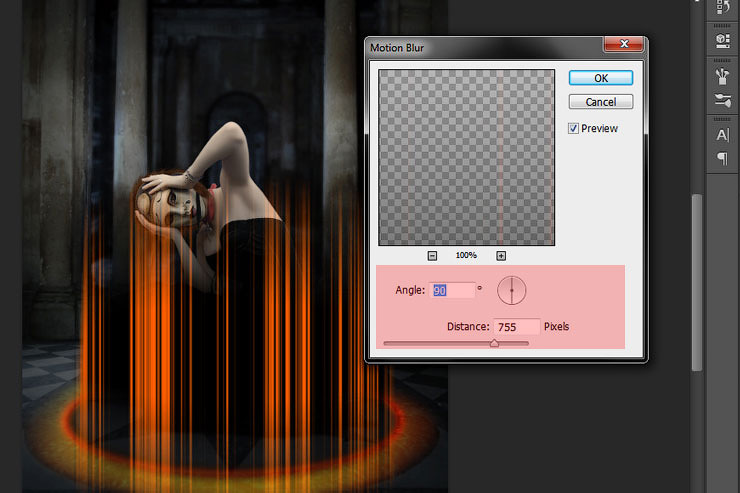
Task: Open the History panel icon
Action: [723, 8]
